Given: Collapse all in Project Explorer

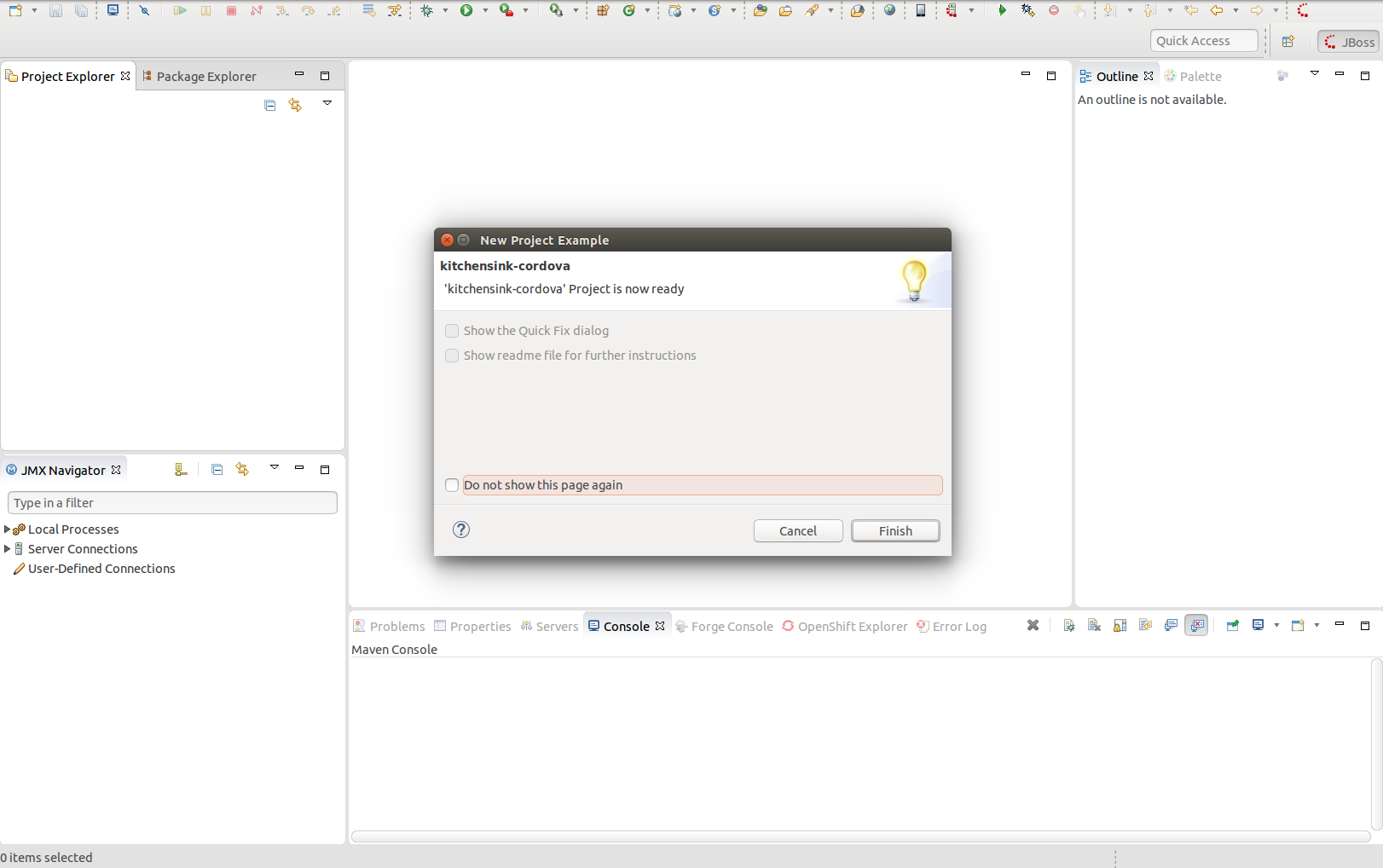Looking at the screenshot, I should coord(270,106).
